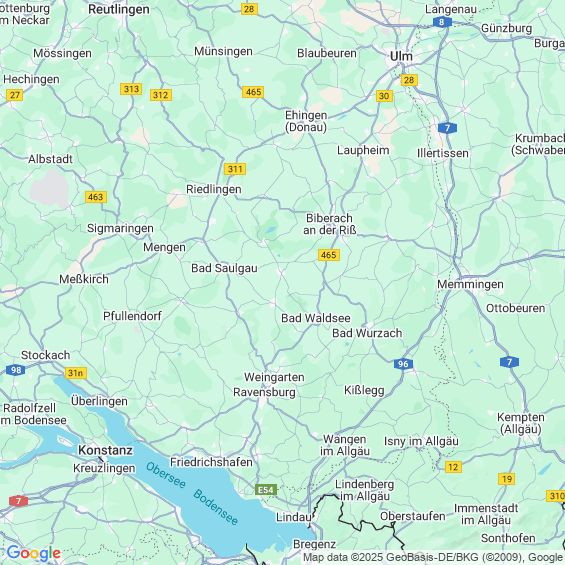Click the Friedrichshafen label on the lakeshore
This screenshot has height=565, width=565.
click(211, 462)
